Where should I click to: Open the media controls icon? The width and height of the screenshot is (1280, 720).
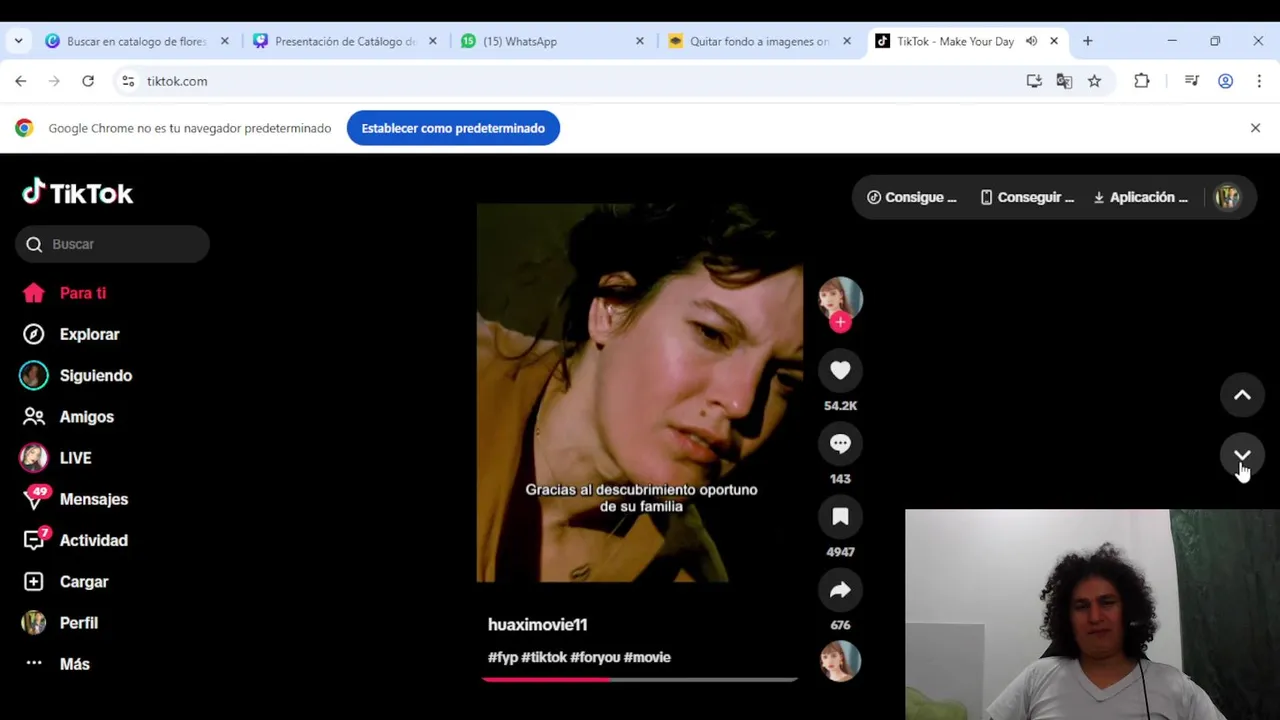(1191, 81)
